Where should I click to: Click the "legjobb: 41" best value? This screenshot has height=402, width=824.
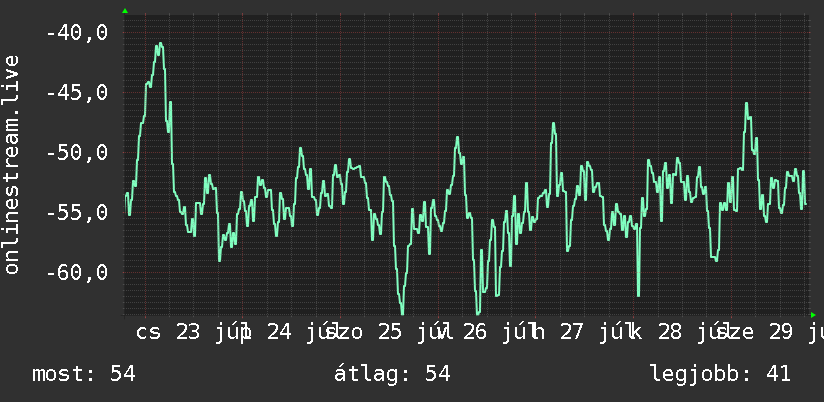point(720,374)
